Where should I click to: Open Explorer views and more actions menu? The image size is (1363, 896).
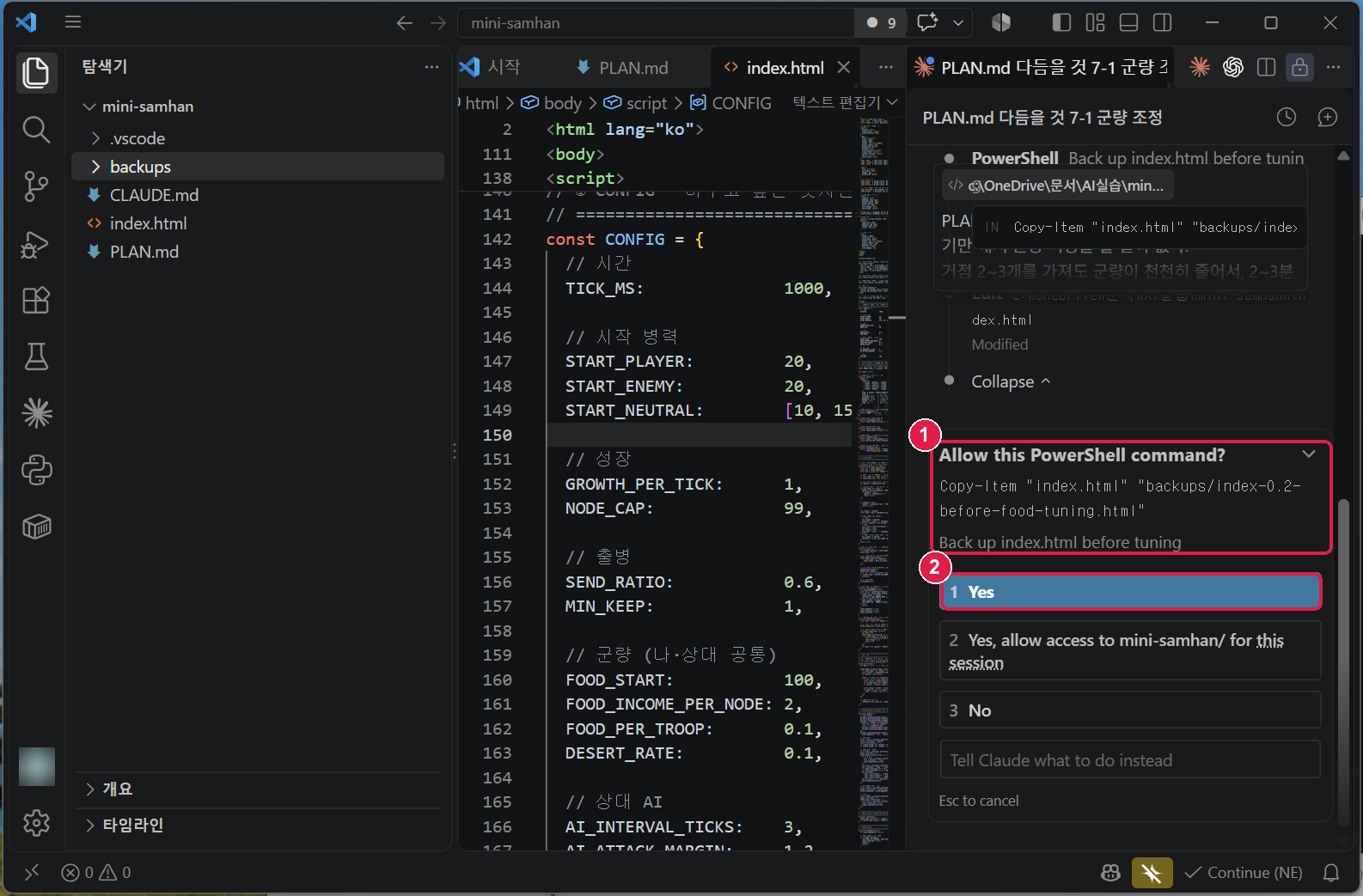pos(431,66)
